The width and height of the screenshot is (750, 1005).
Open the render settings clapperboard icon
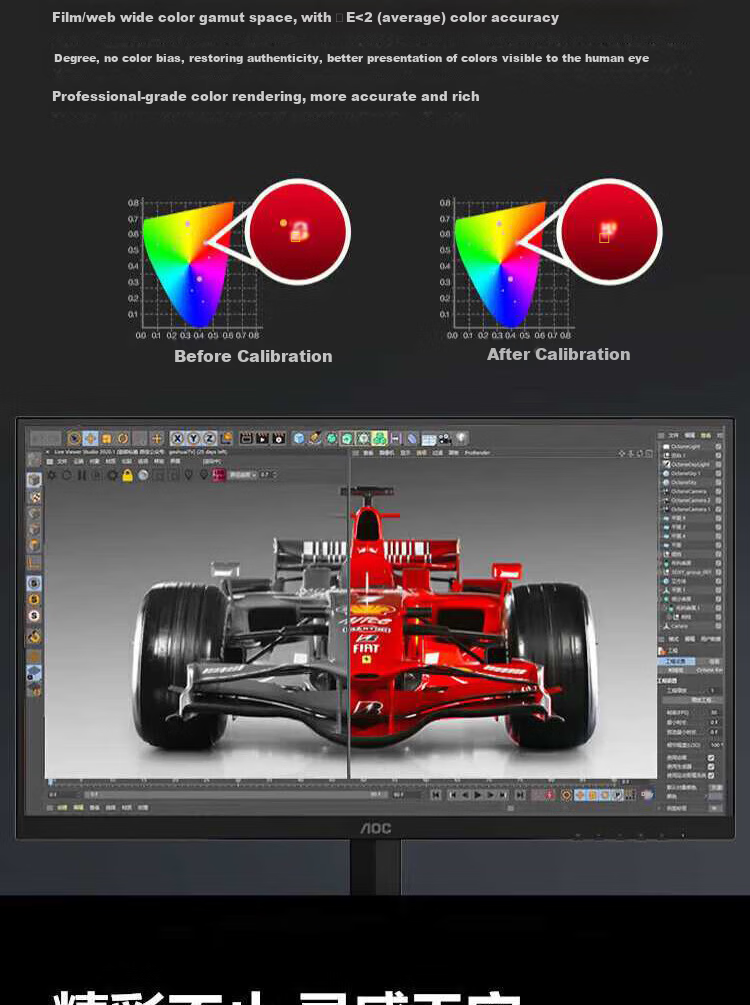click(278, 438)
